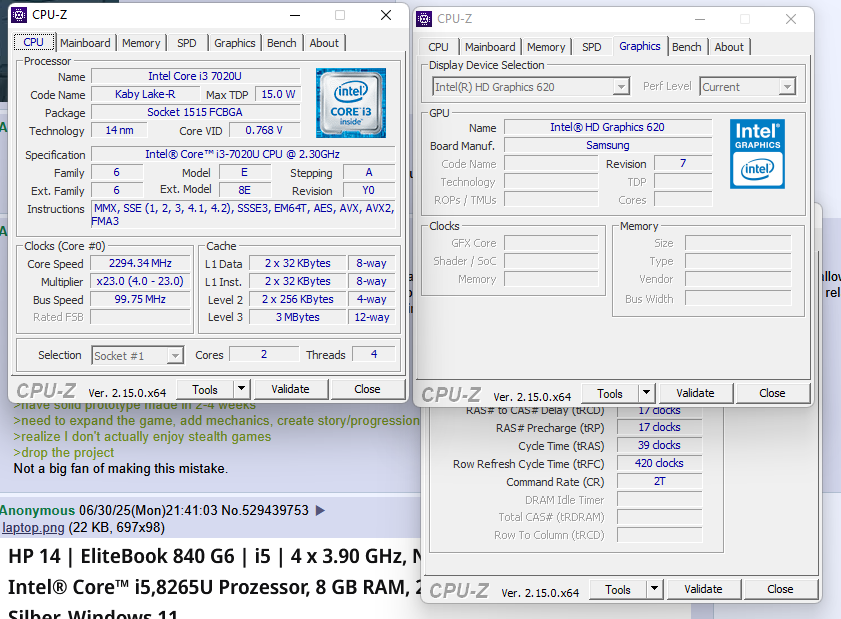Click the Threads count value 4
The height and width of the screenshot is (619, 841).
pos(374,354)
